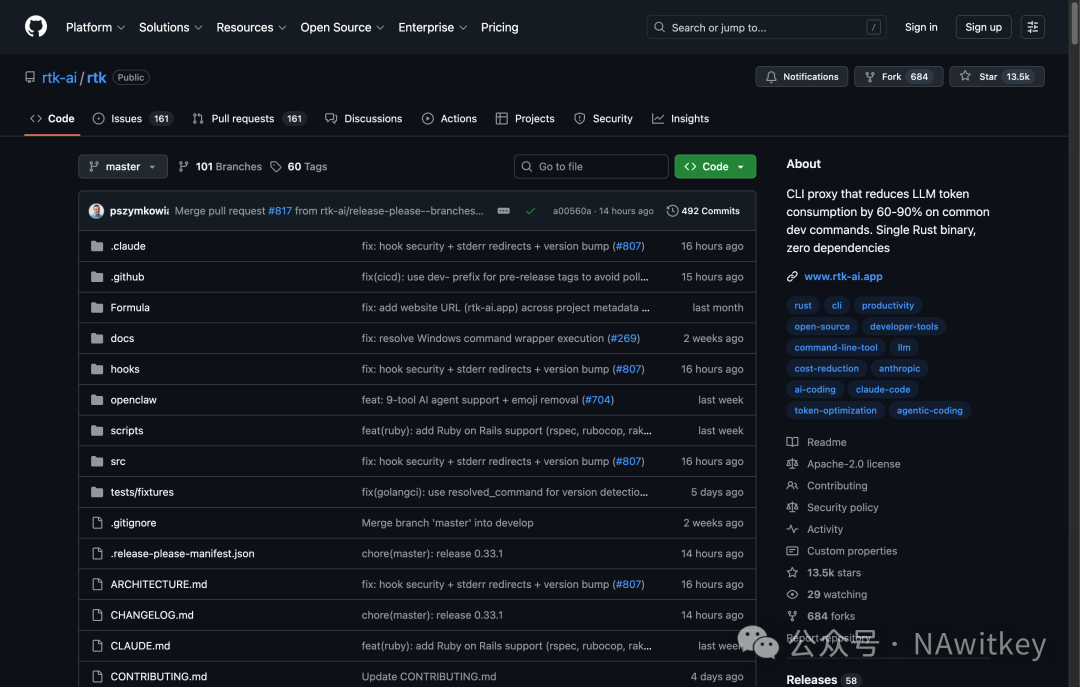Open pszymkowiak's avatar in latest commit row
Image resolution: width=1080 pixels, height=687 pixels.
coord(96,211)
